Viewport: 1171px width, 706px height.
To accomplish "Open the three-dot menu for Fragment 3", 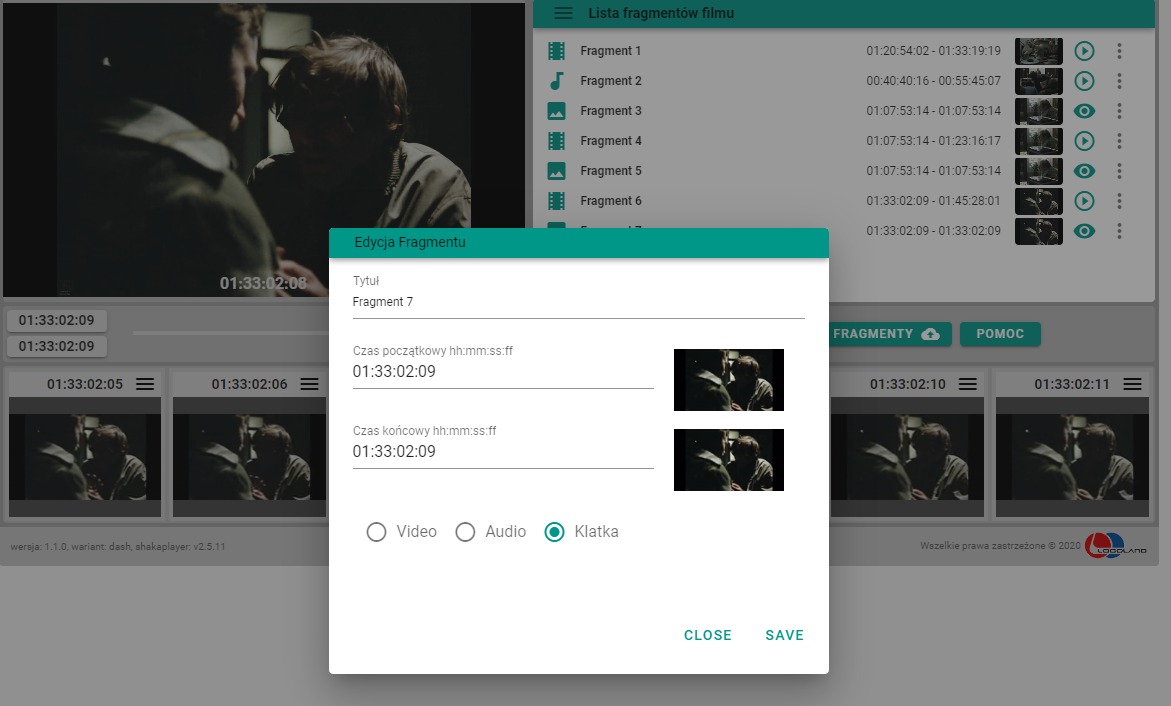I will click(x=1119, y=111).
